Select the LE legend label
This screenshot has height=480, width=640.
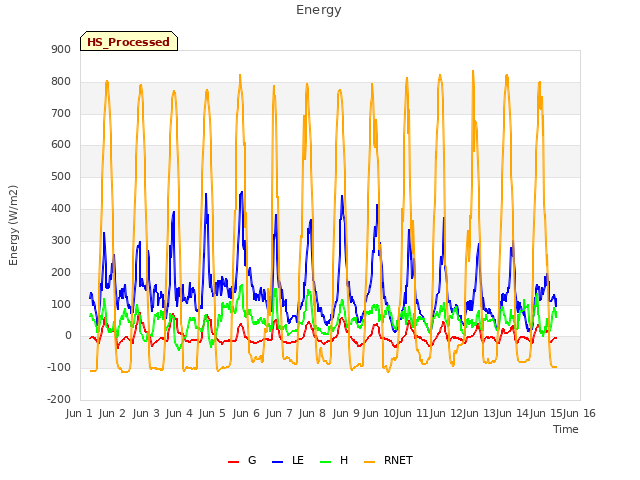(x=298, y=460)
